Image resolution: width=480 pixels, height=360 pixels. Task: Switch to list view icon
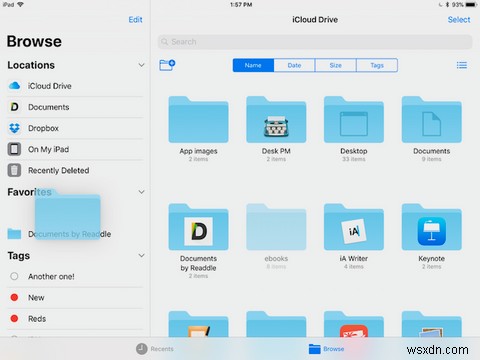[462, 65]
